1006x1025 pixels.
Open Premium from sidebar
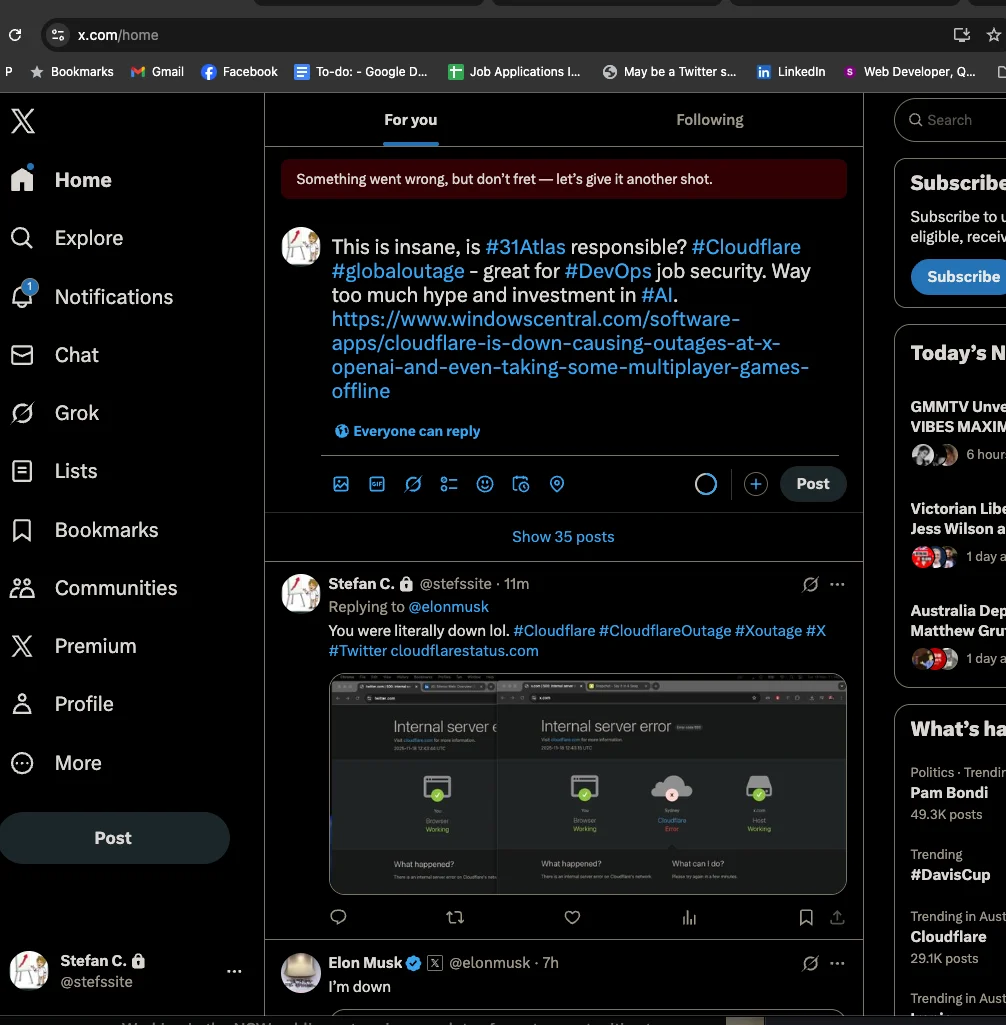73,647
